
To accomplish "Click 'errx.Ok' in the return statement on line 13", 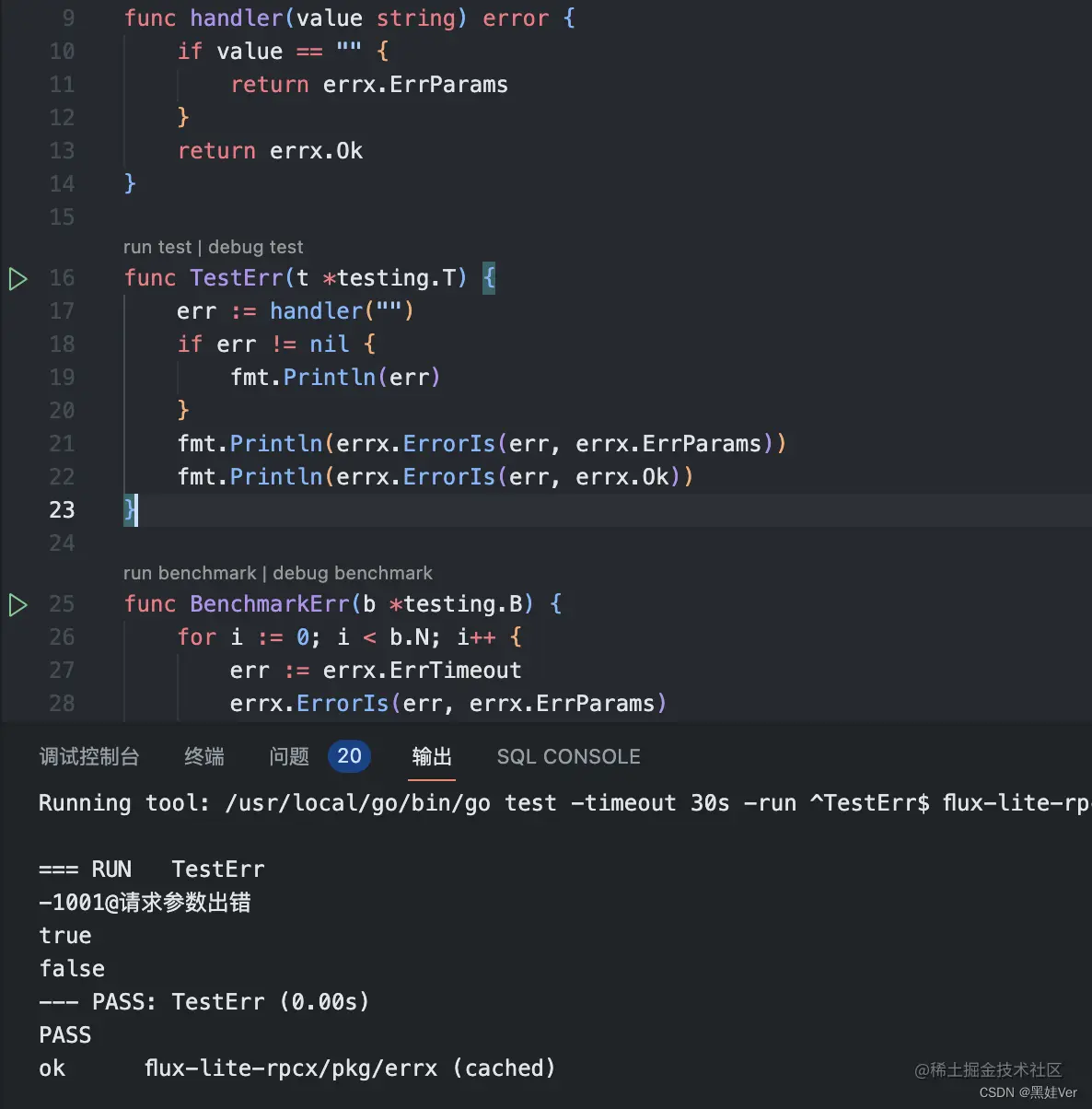I will point(317,151).
